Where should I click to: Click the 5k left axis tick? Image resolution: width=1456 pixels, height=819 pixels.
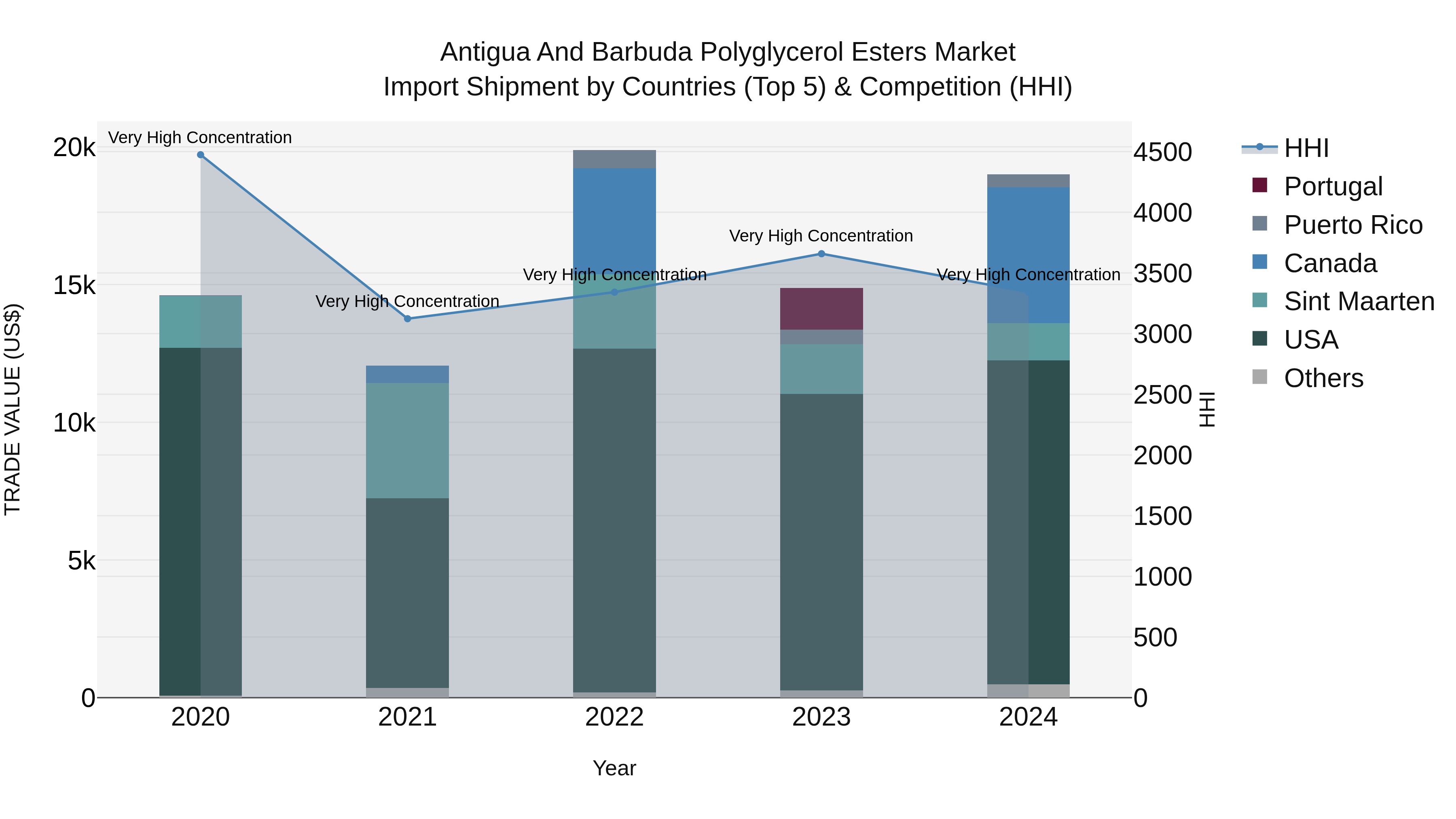[x=82, y=561]
